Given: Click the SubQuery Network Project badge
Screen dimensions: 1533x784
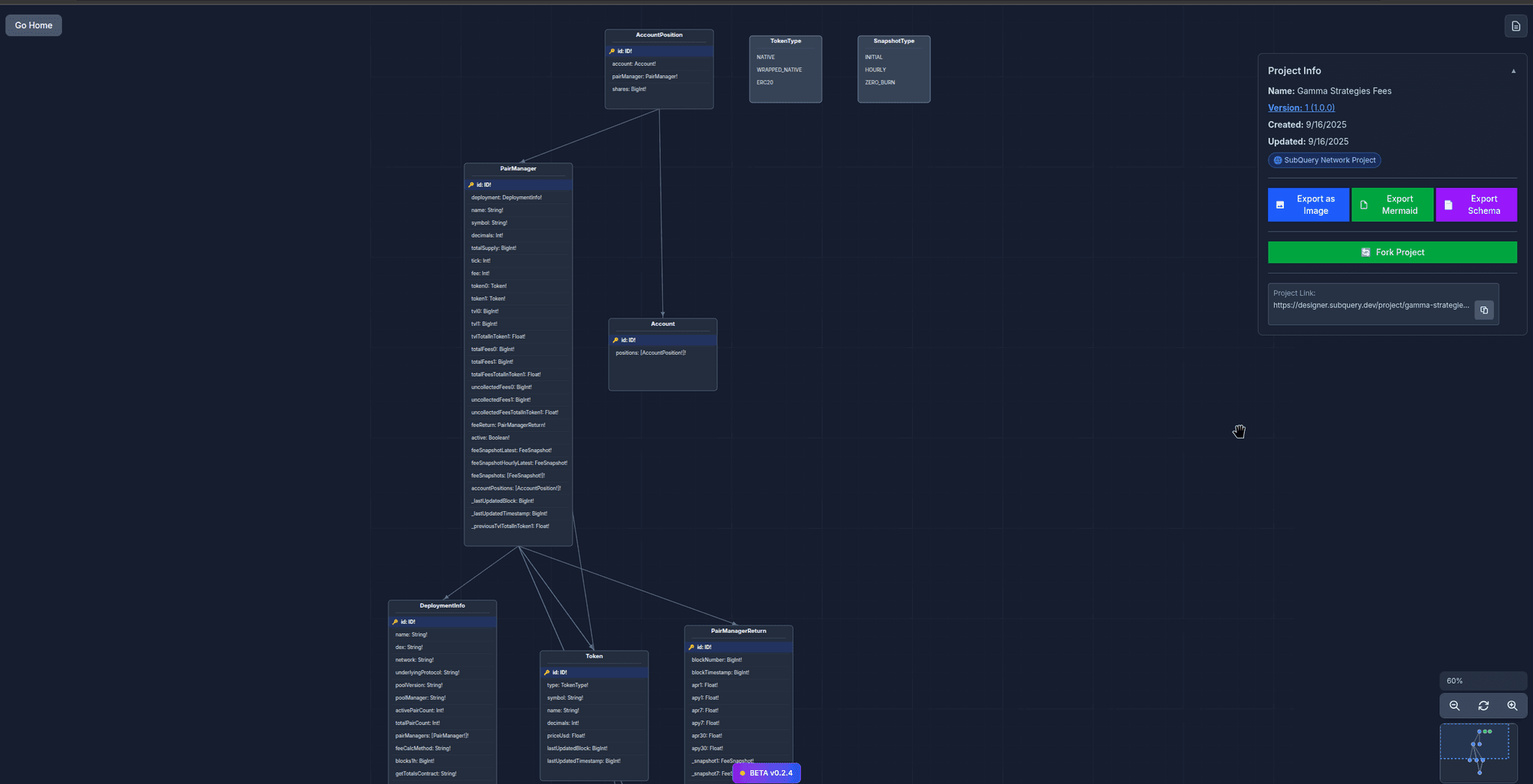Looking at the screenshot, I should click(x=1324, y=160).
